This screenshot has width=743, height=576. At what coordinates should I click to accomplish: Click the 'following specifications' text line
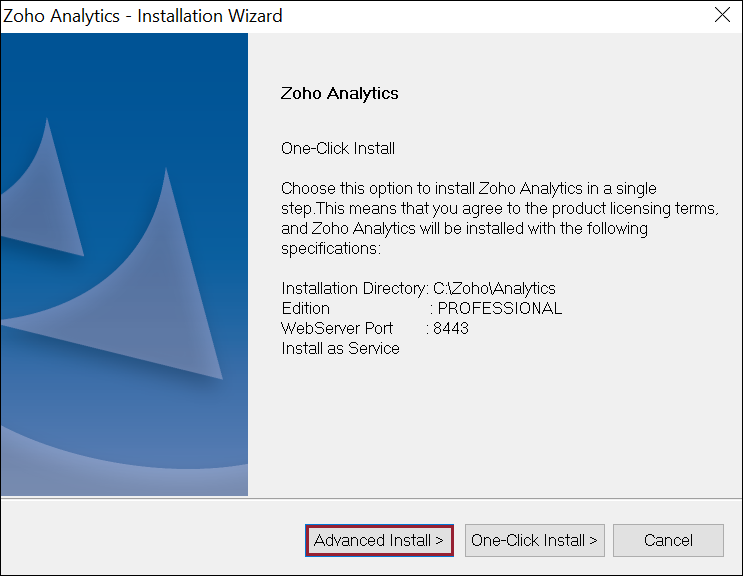331,248
